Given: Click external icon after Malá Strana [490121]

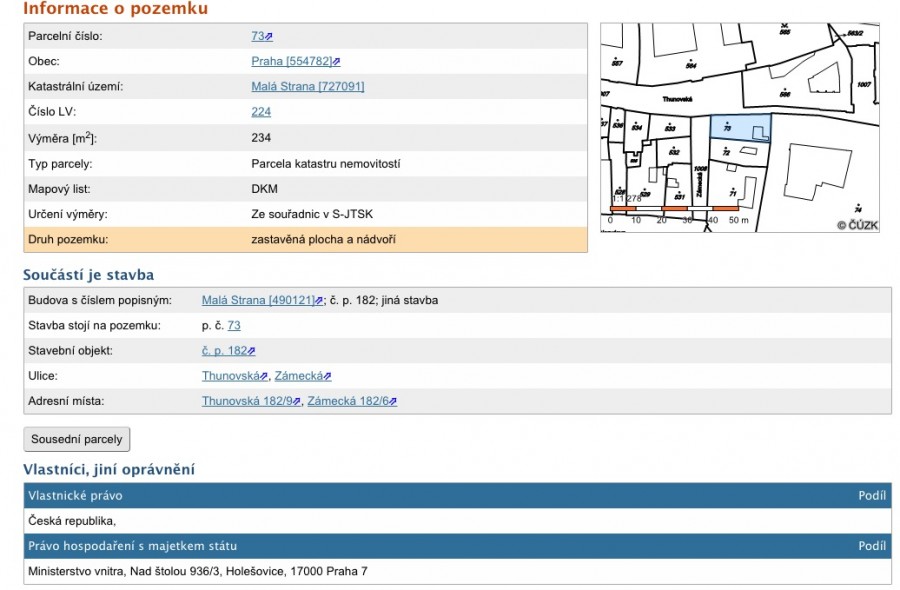Looking at the screenshot, I should [x=319, y=301].
